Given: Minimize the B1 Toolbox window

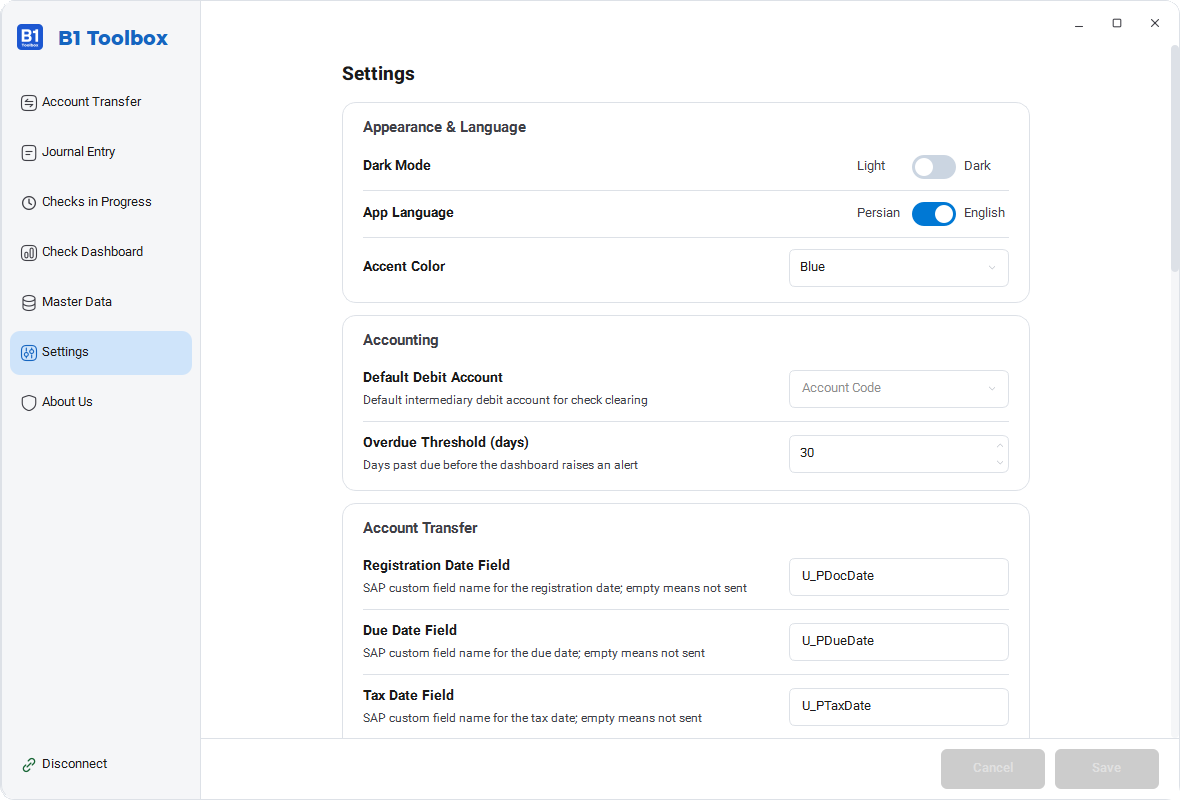Looking at the screenshot, I should (1078, 23).
